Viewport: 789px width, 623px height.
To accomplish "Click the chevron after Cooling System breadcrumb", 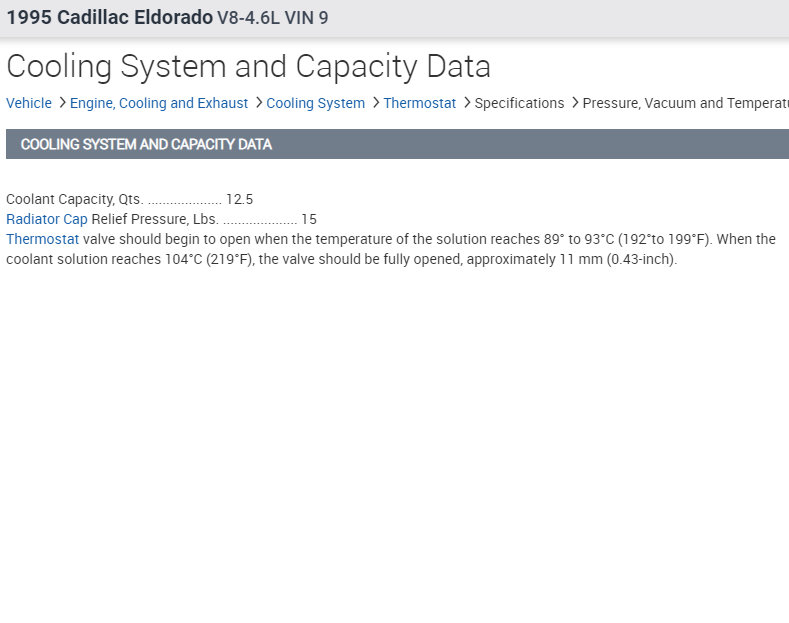I will point(375,103).
